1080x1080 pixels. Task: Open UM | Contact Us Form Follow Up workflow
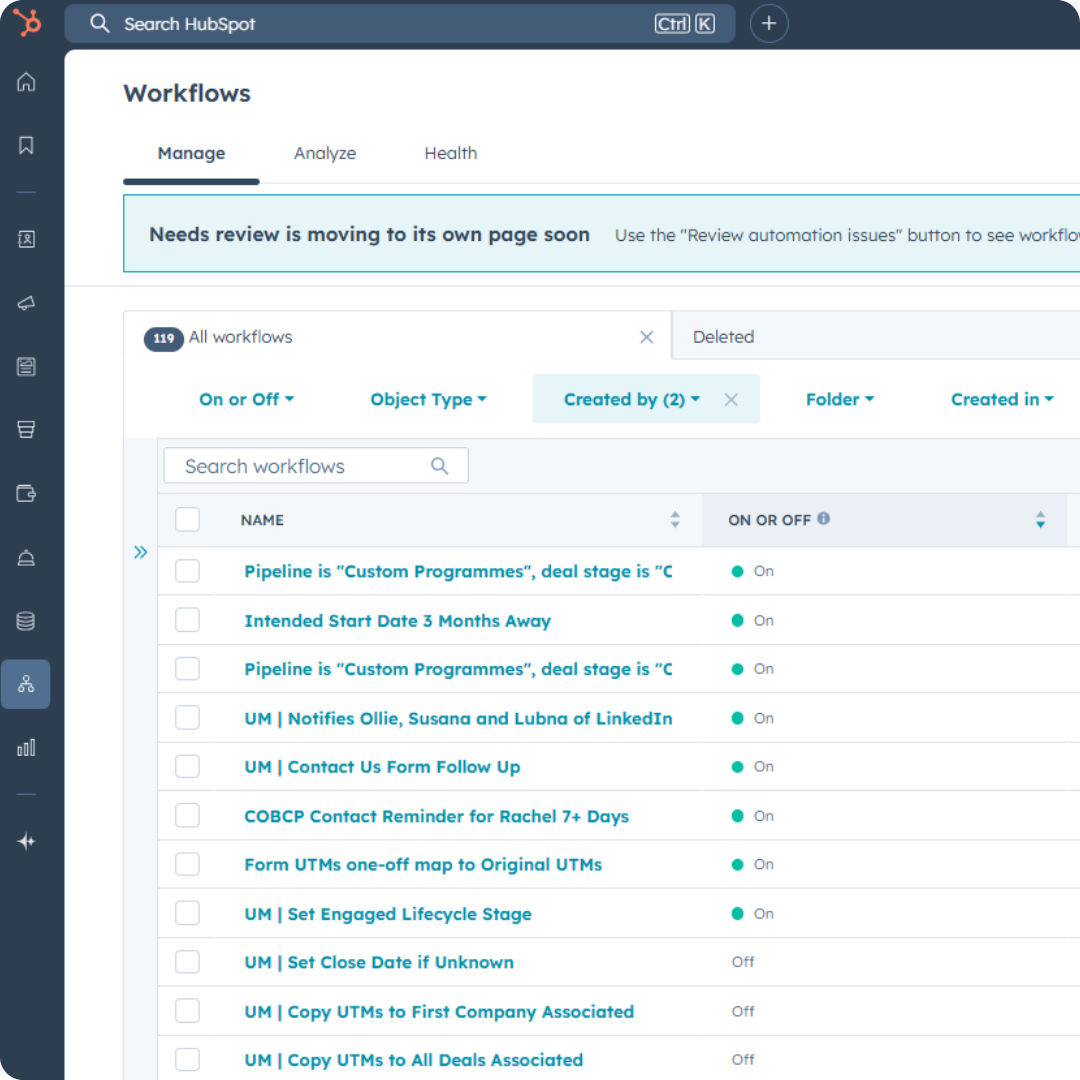[382, 767]
